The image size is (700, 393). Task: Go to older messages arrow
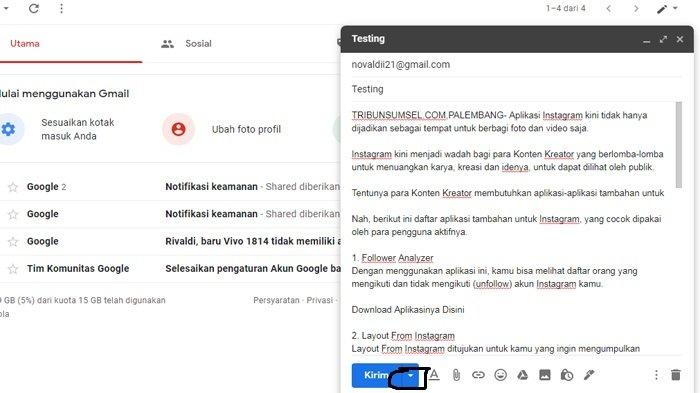[636, 8]
